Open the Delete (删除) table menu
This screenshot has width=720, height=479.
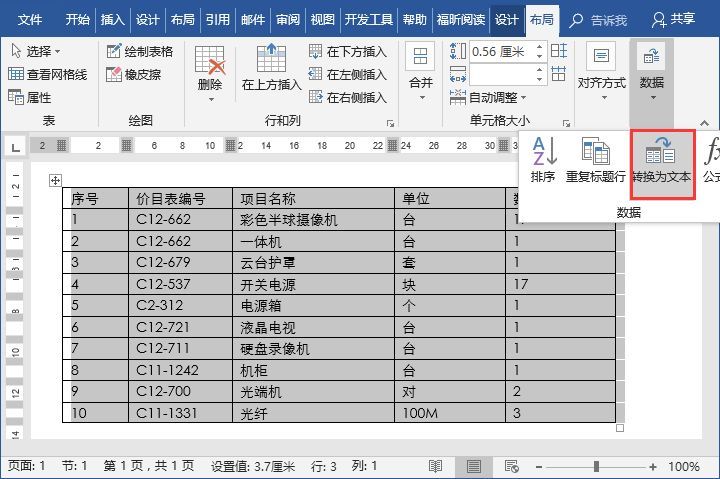(x=210, y=73)
